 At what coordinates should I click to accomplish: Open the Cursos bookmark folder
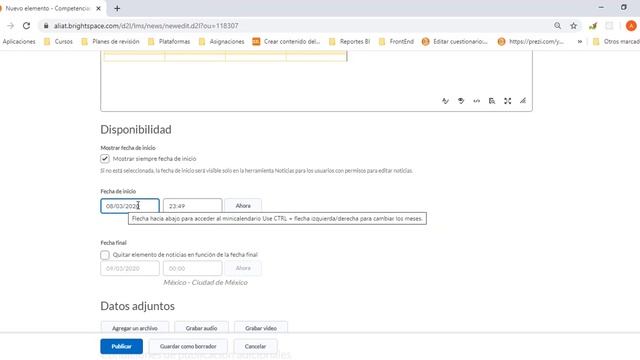click(58, 42)
